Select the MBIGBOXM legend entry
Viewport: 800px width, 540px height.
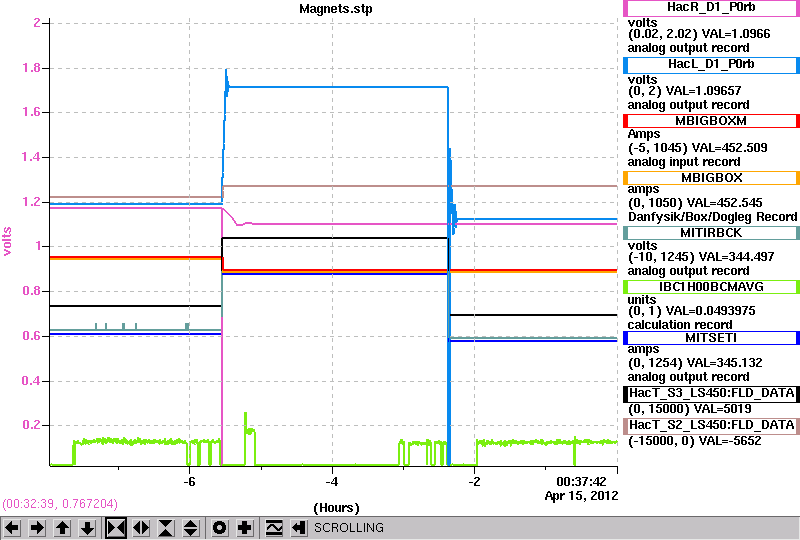[711, 121]
